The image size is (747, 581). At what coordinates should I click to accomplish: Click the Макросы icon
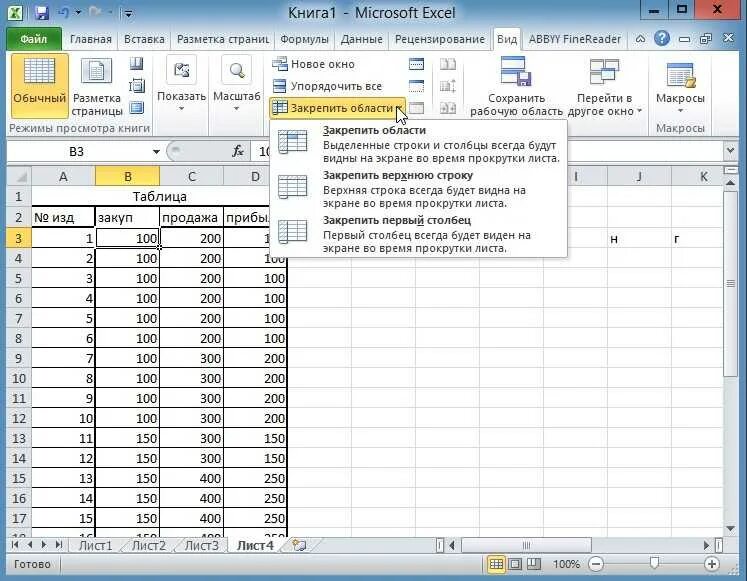tap(680, 76)
